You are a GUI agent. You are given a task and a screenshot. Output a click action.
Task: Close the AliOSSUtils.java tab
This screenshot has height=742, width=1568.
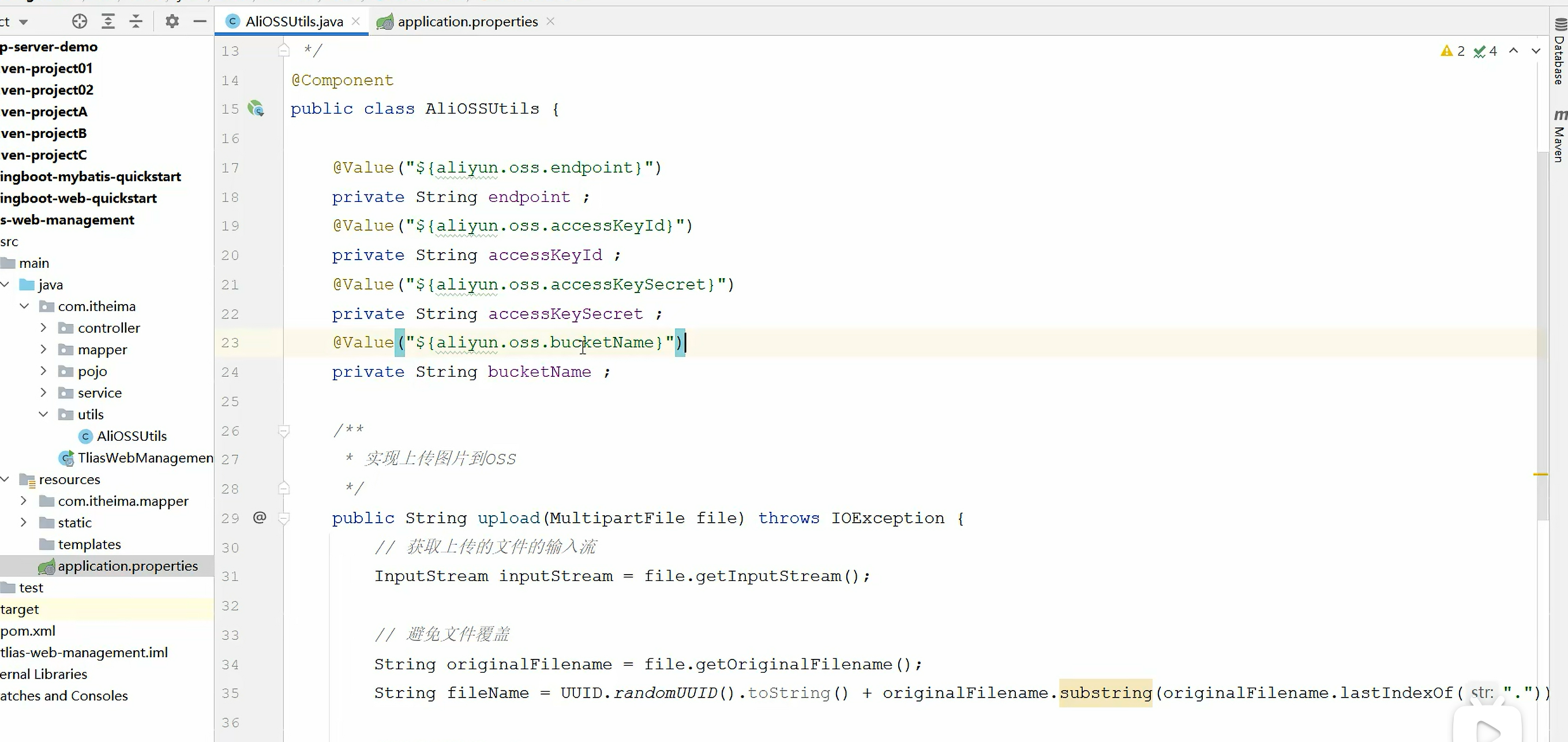(356, 22)
